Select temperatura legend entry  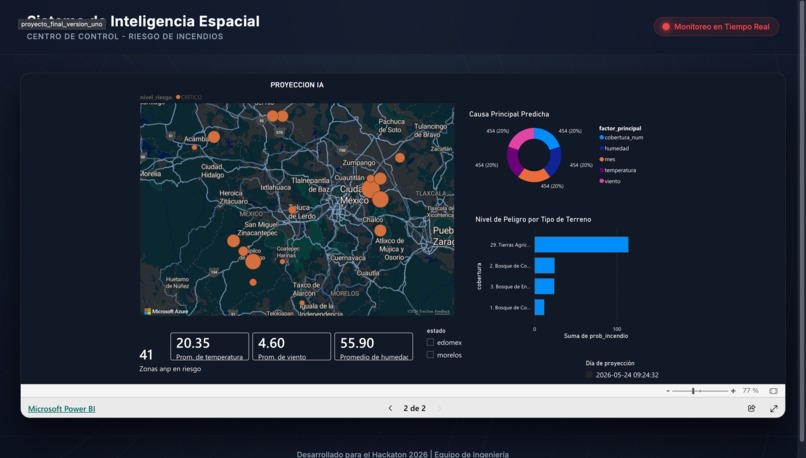(618, 170)
